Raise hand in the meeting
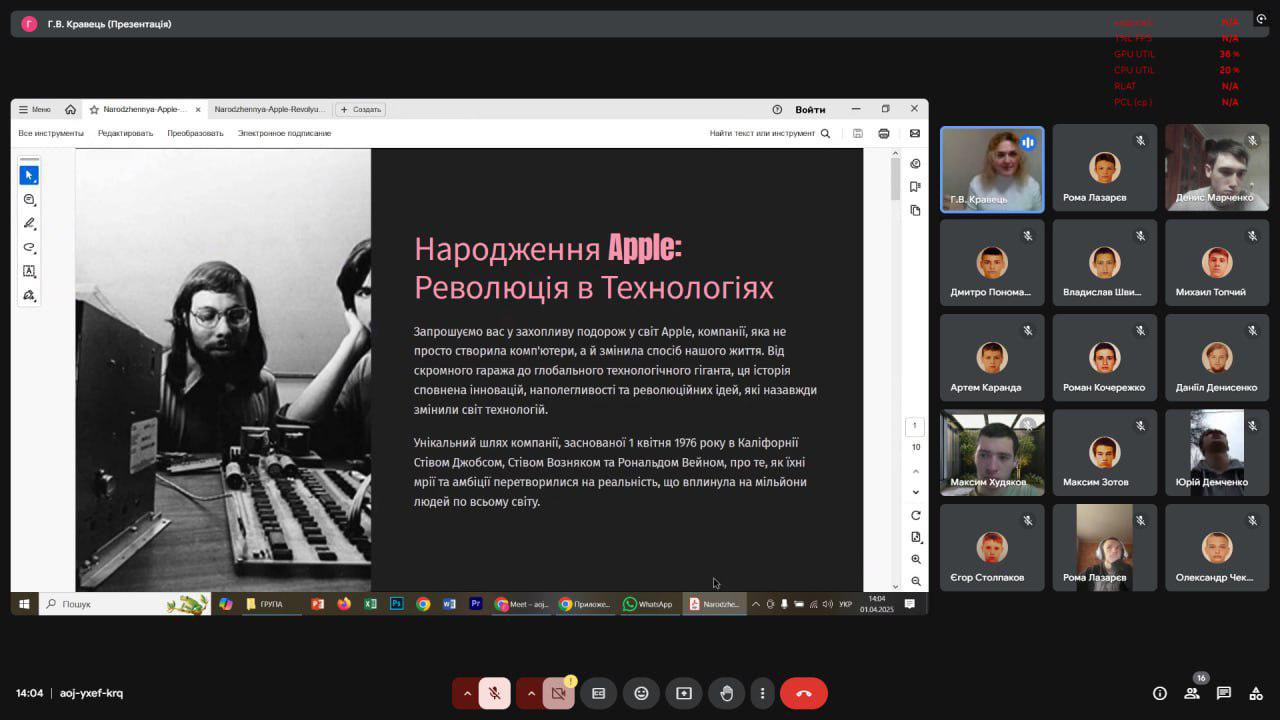The height and width of the screenshot is (720, 1280). point(727,693)
